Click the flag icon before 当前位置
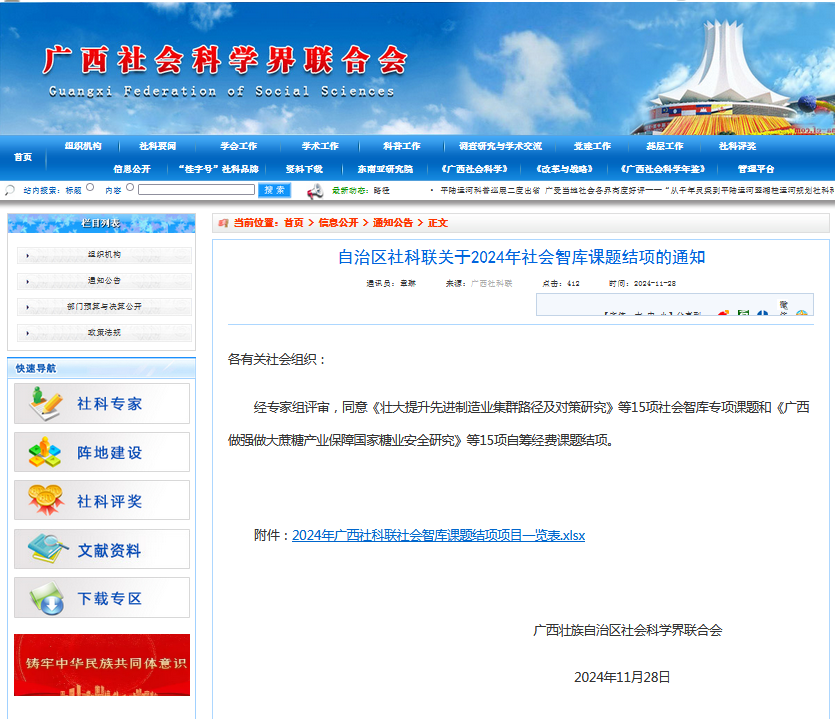The height and width of the screenshot is (719, 835). coord(223,223)
